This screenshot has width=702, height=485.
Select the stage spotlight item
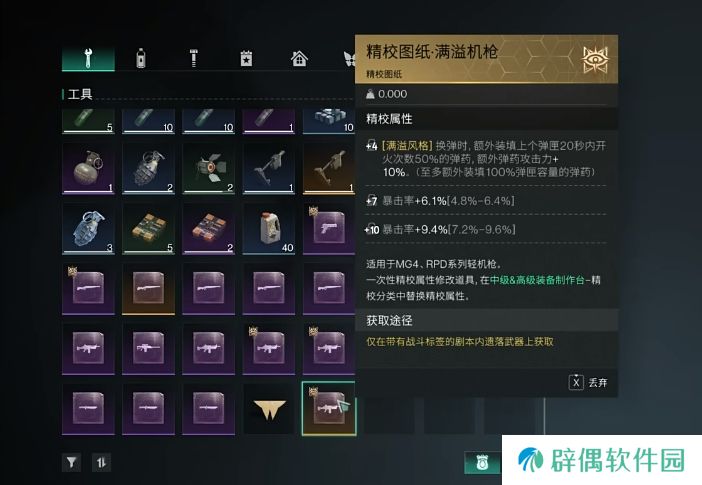[209, 168]
